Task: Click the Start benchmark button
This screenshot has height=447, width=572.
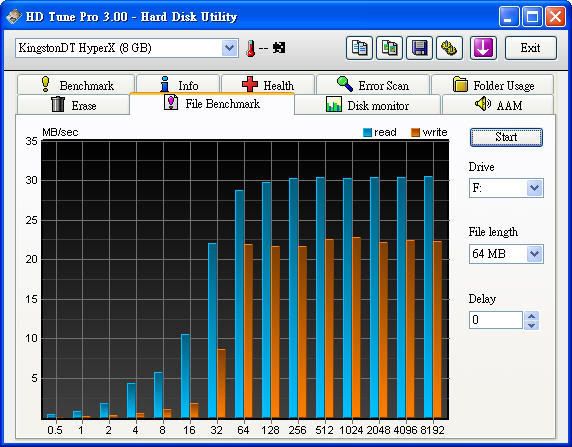Action: tap(506, 137)
